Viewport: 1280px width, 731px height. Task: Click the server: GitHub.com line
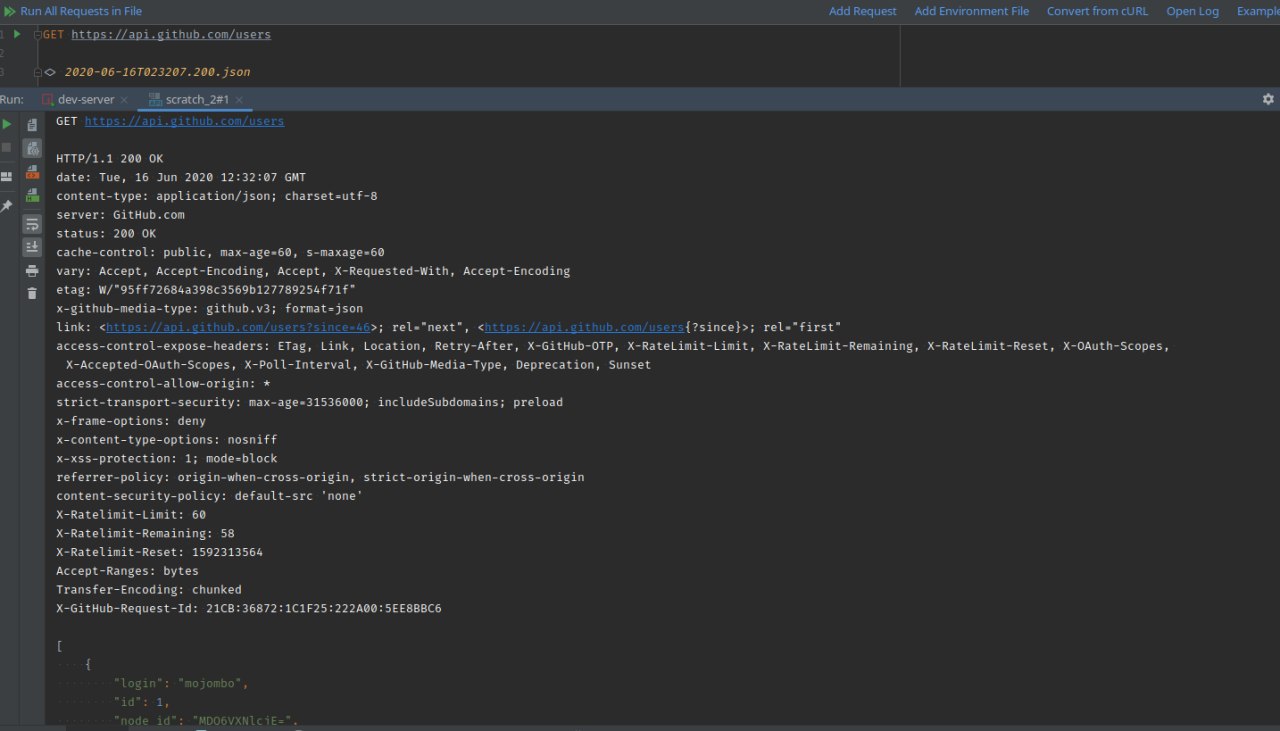pos(120,215)
